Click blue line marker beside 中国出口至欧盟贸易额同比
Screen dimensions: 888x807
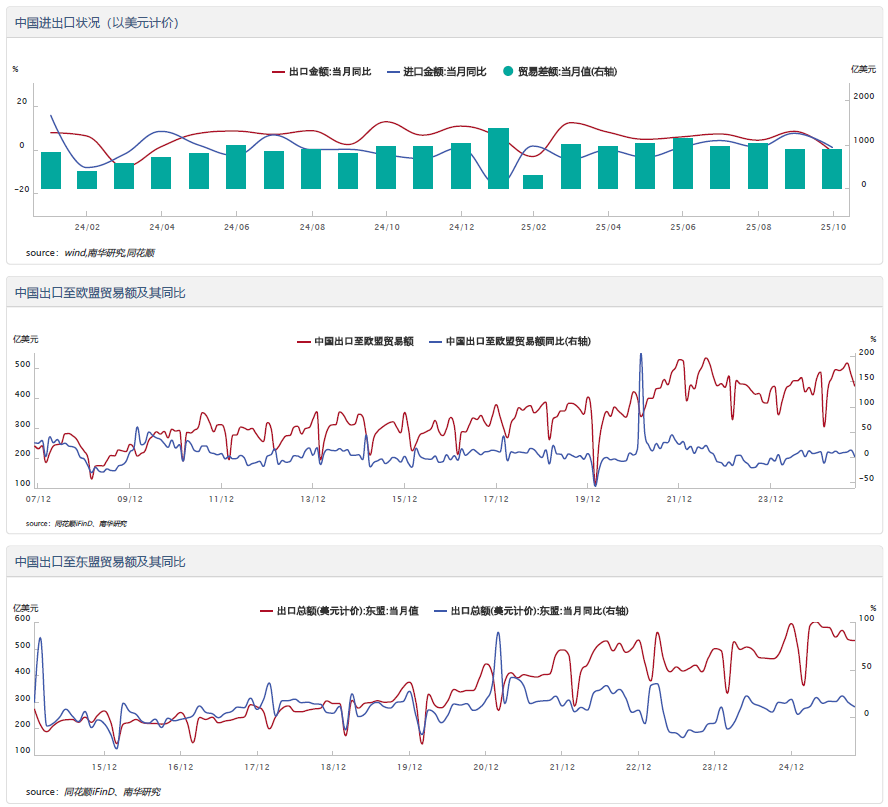tap(435, 342)
